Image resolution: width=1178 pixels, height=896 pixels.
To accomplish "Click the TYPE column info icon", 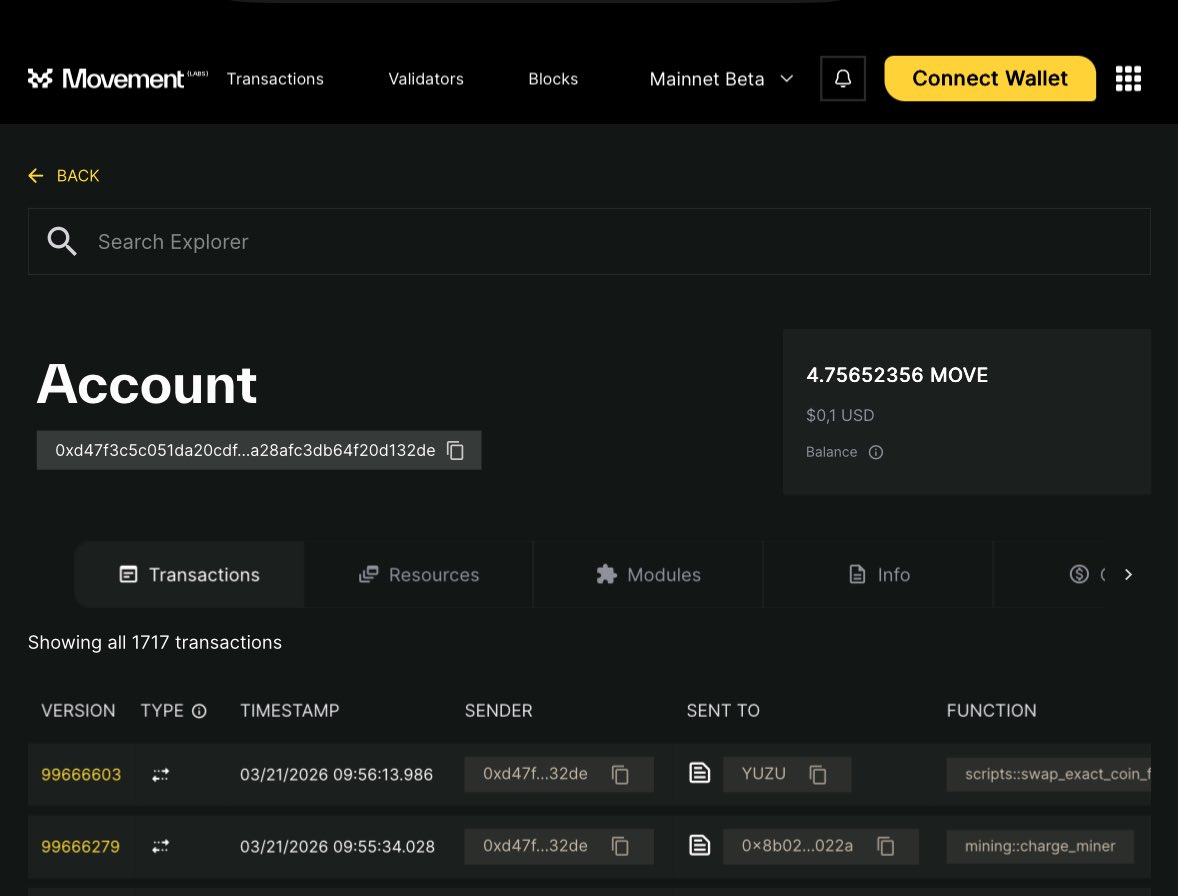I will [198, 710].
